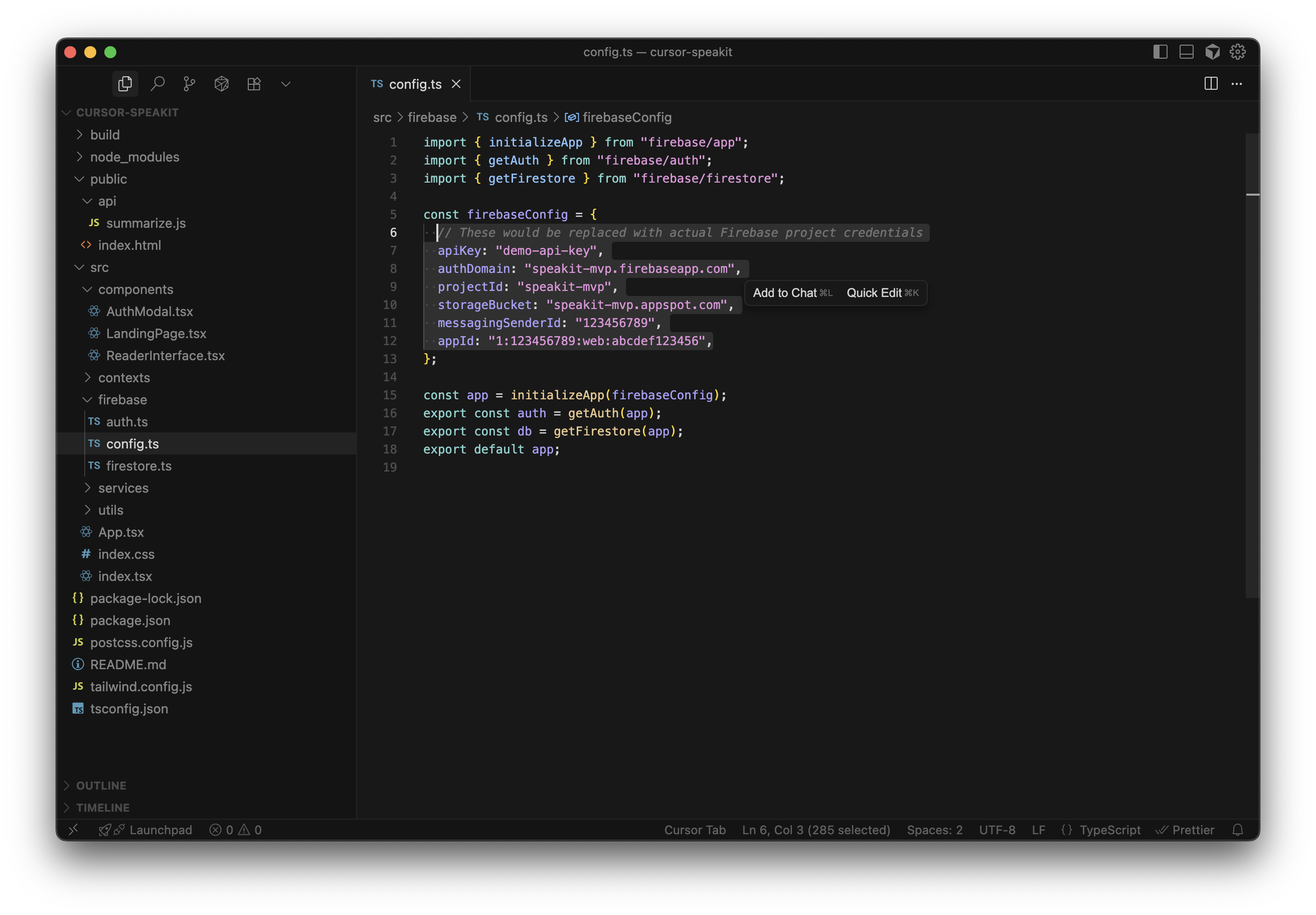Click firebase in the breadcrumb path
This screenshot has width=1316, height=915.
[432, 117]
